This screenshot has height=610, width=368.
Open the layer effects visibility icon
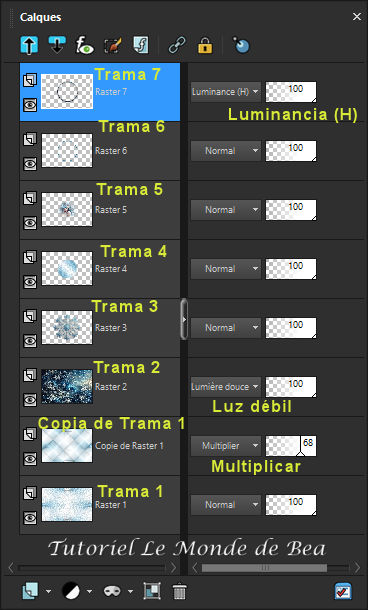[85, 45]
